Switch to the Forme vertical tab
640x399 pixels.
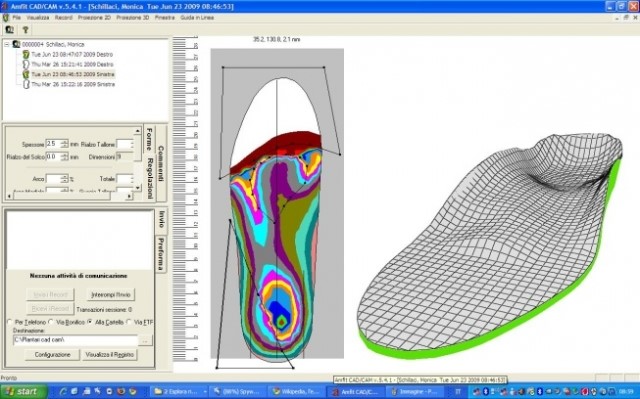click(x=150, y=140)
